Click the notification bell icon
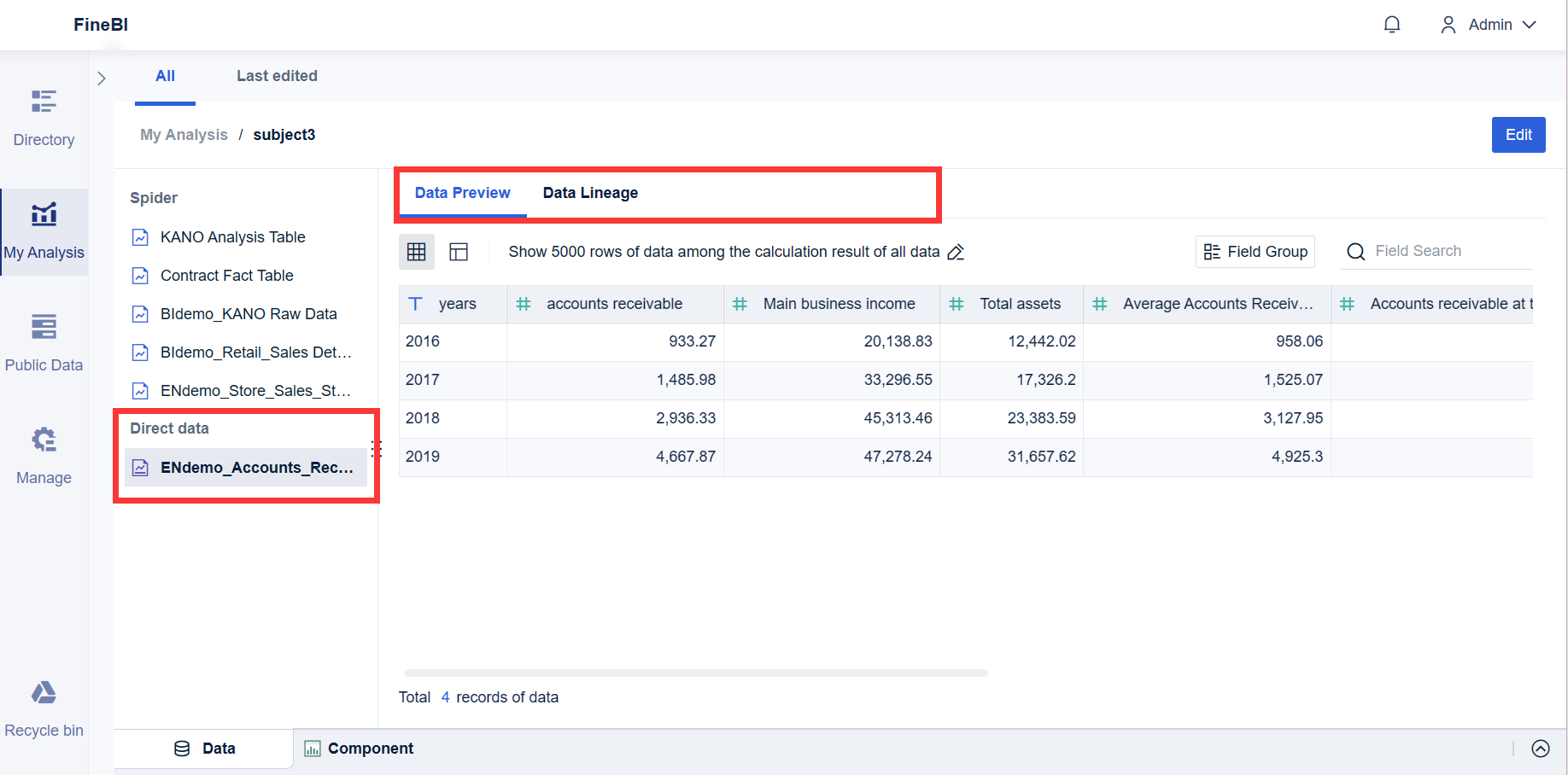 click(x=1392, y=24)
